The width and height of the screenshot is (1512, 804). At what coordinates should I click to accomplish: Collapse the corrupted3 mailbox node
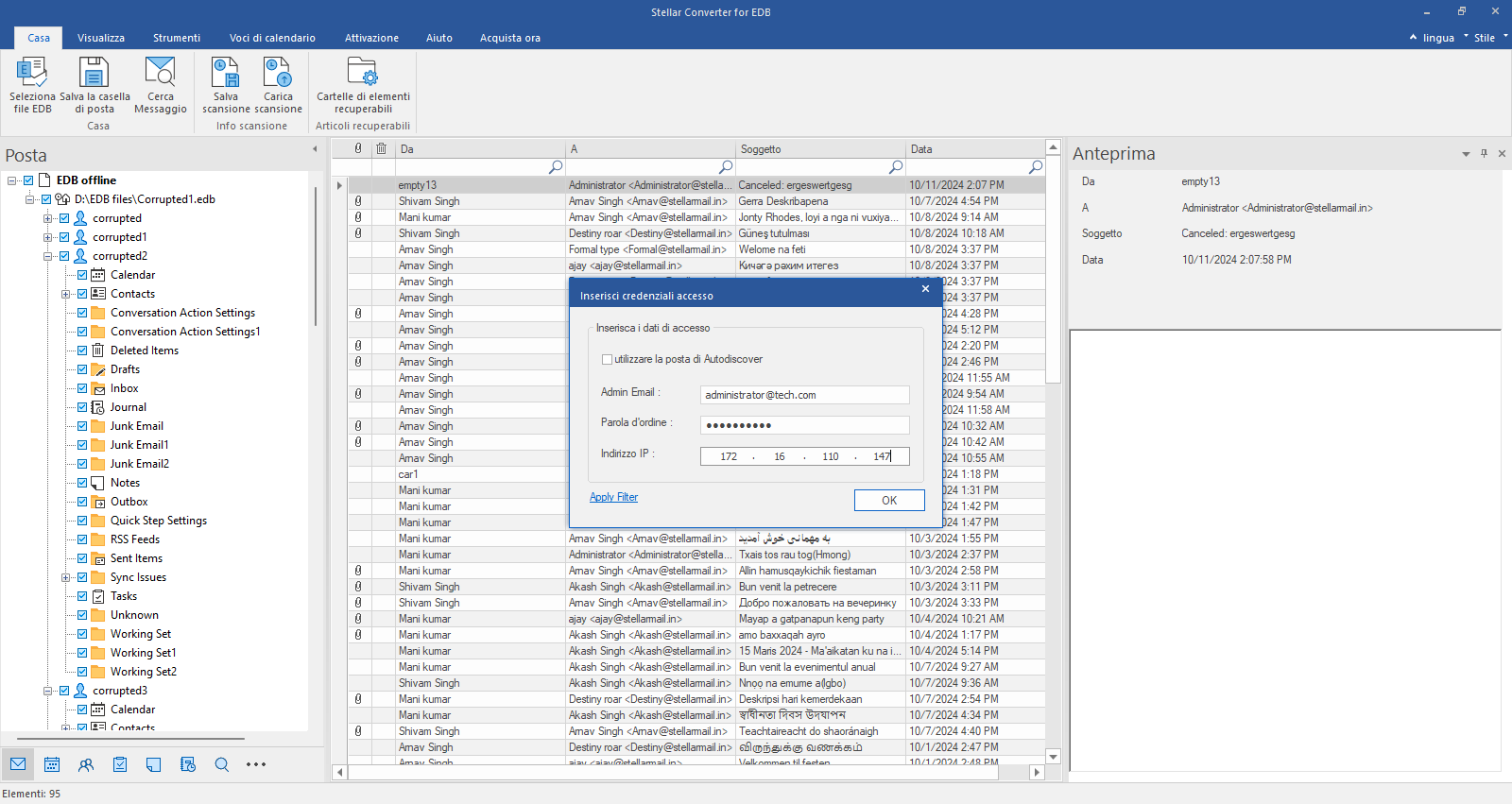(x=47, y=691)
